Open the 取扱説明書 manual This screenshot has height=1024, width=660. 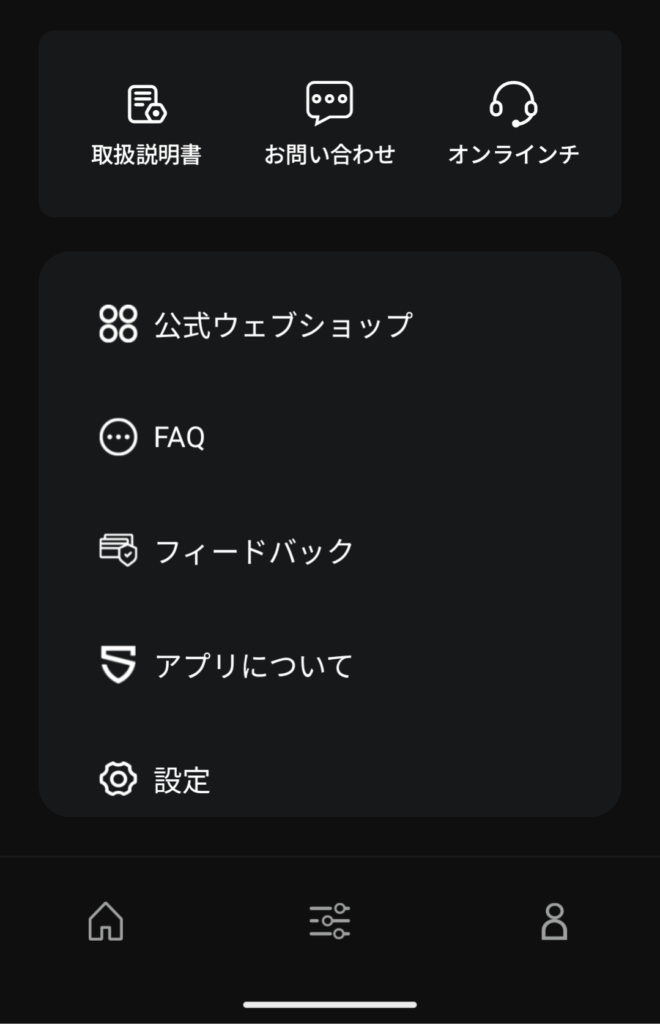pos(147,155)
